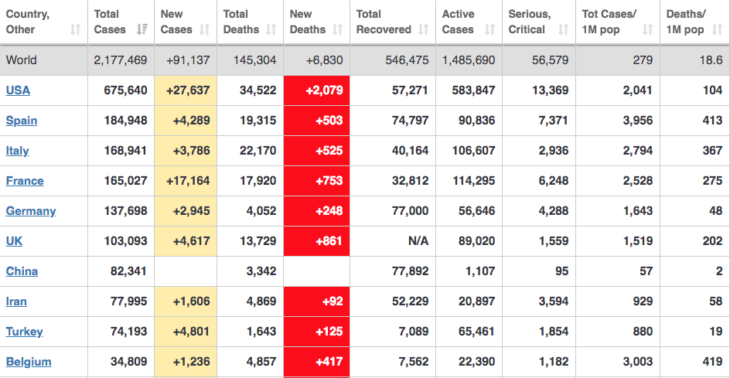Image resolution: width=730 pixels, height=378 pixels.
Task: Open the UK link
Action: coord(14,241)
